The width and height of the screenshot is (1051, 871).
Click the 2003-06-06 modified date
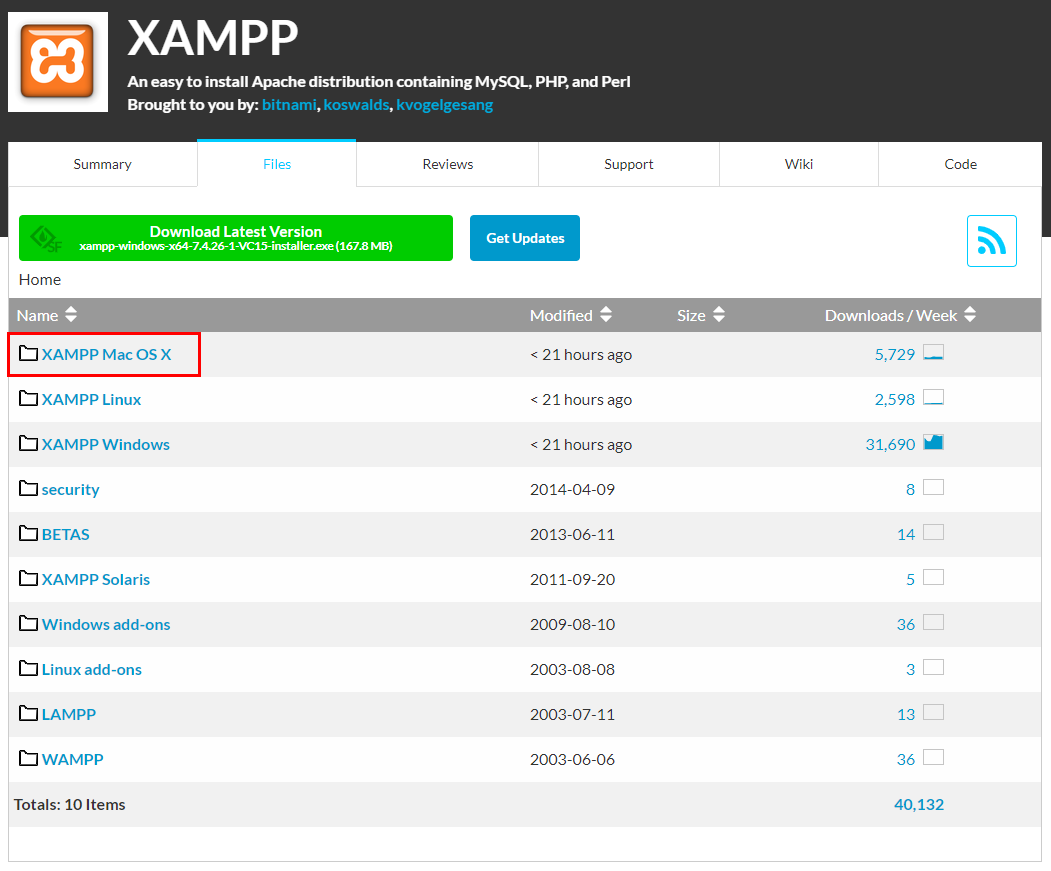(572, 759)
